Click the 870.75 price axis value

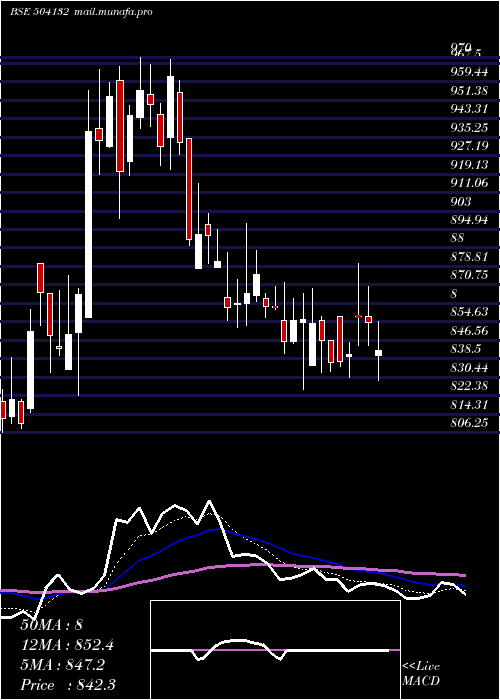tap(469, 275)
